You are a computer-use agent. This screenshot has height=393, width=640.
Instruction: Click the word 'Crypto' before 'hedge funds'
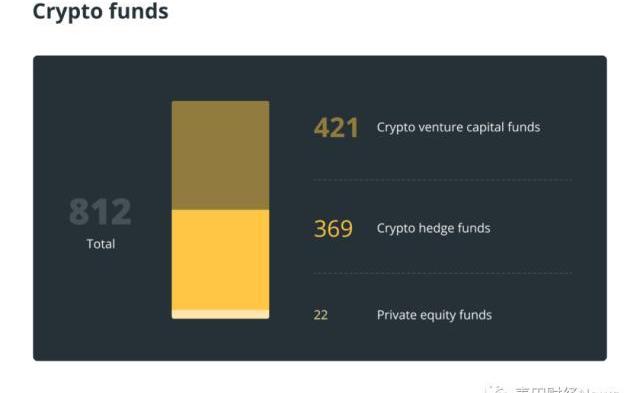pyautogui.click(x=395, y=229)
